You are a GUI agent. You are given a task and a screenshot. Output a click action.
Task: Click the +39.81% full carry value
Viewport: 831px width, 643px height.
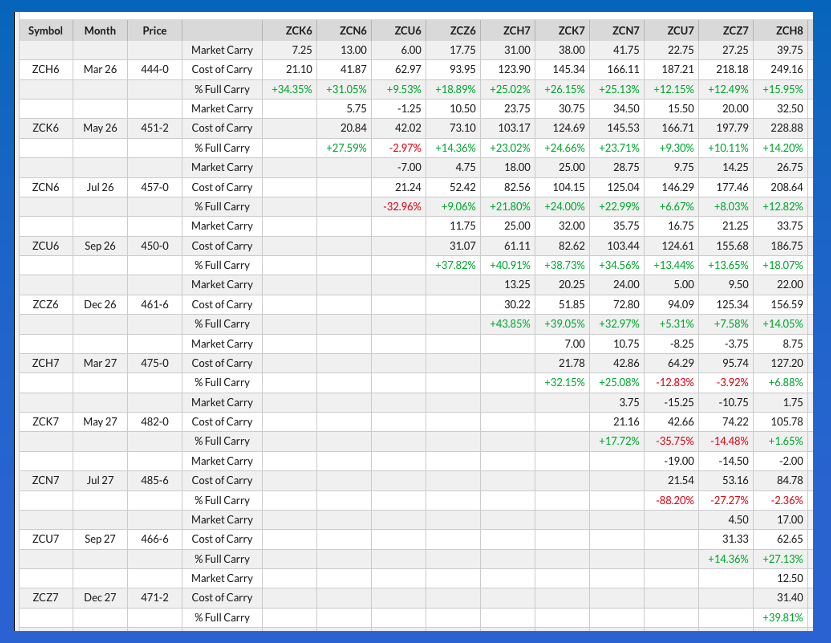[x=782, y=618]
